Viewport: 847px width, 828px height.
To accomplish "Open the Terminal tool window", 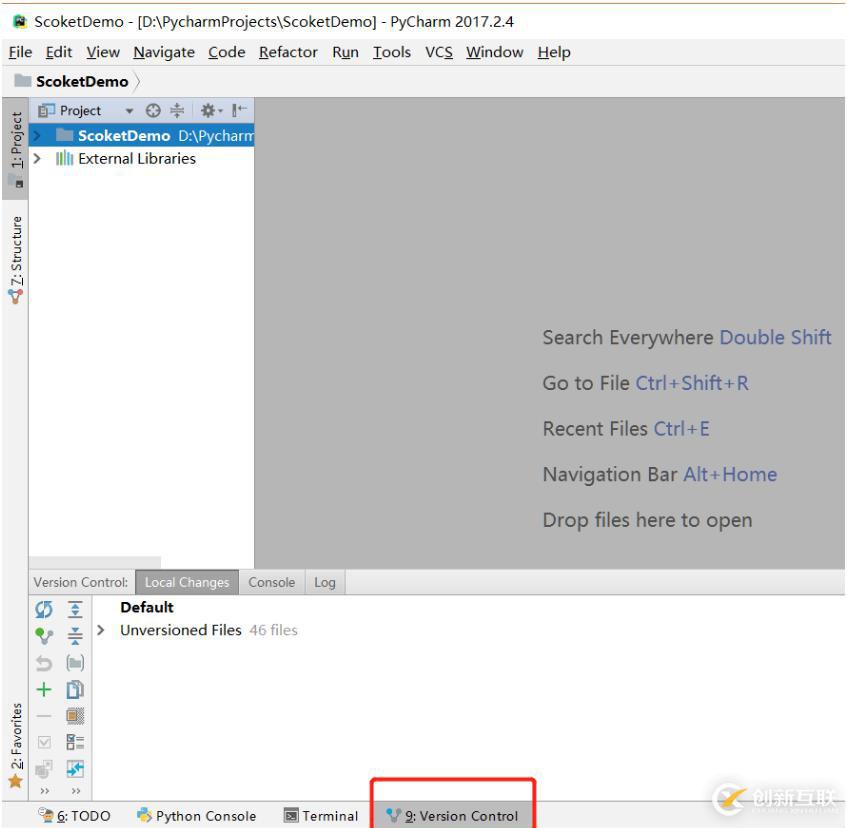I will pos(321,816).
